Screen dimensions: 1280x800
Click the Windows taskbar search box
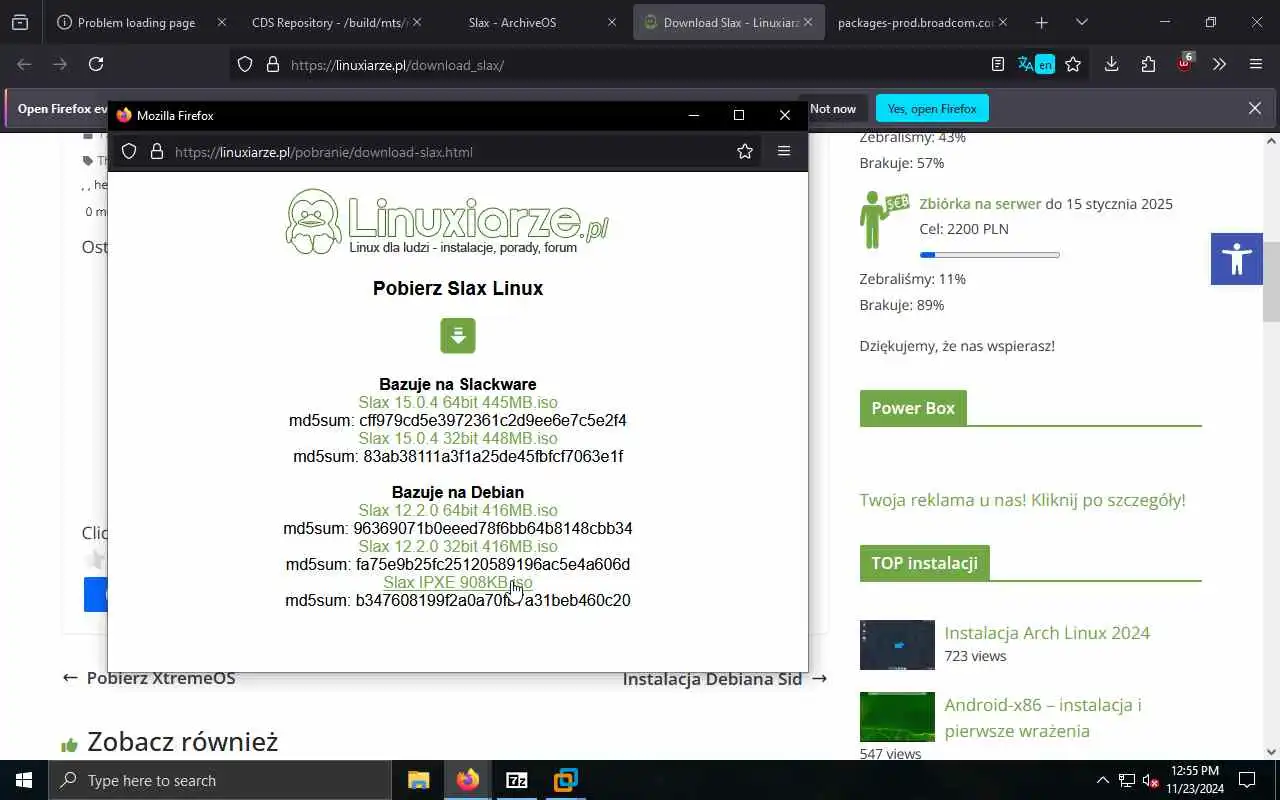220,780
